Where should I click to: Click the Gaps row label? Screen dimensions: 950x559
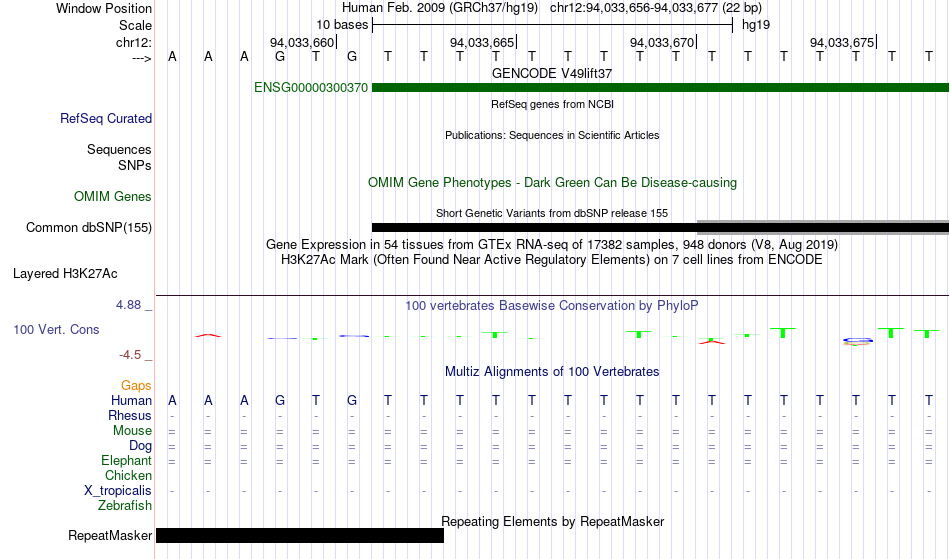click(x=136, y=386)
